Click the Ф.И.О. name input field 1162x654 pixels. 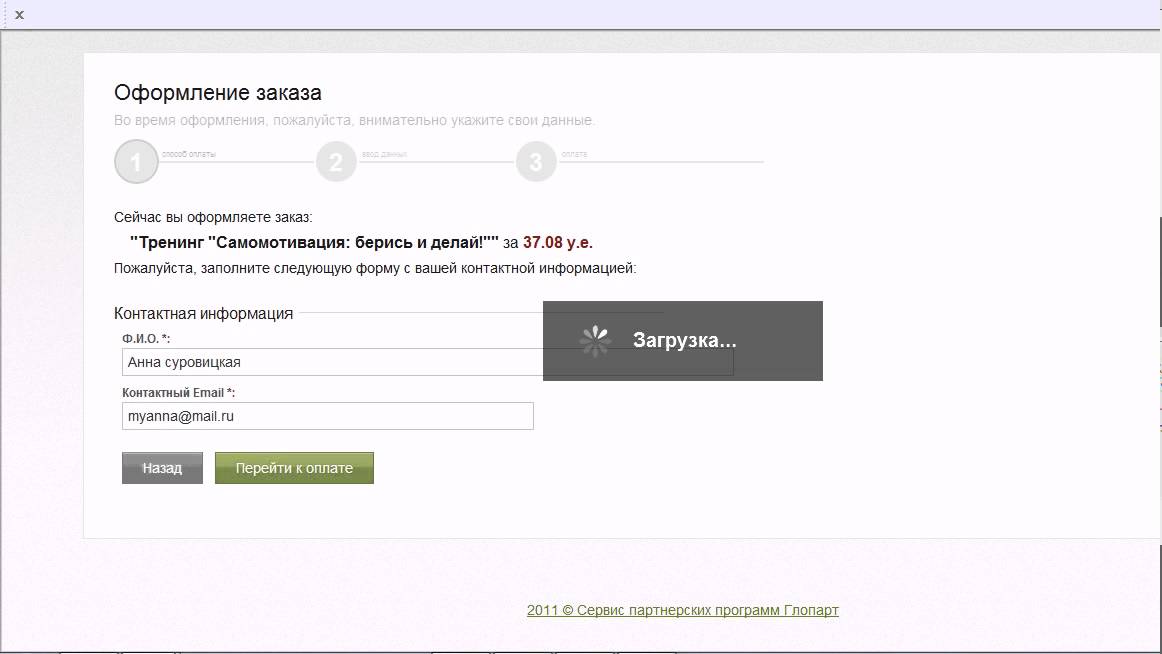428,362
